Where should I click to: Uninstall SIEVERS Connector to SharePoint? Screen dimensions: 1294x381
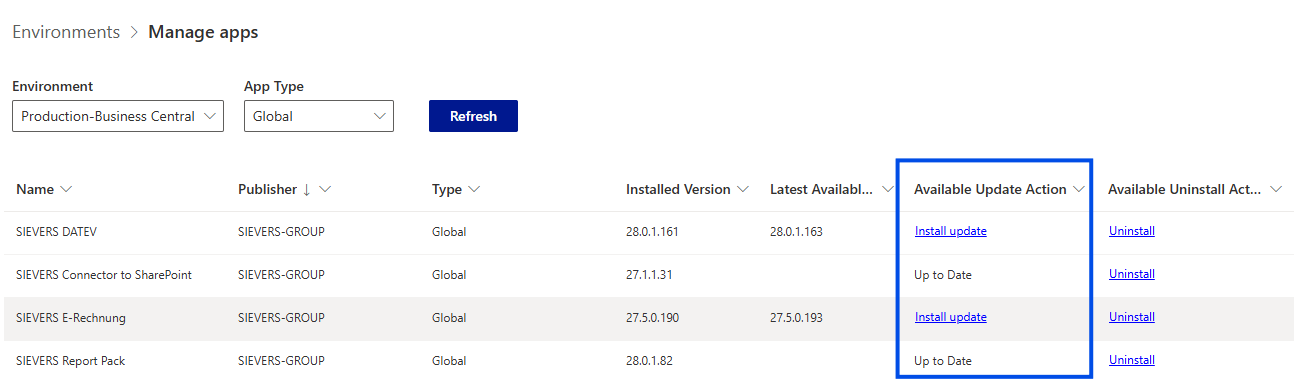1131,274
